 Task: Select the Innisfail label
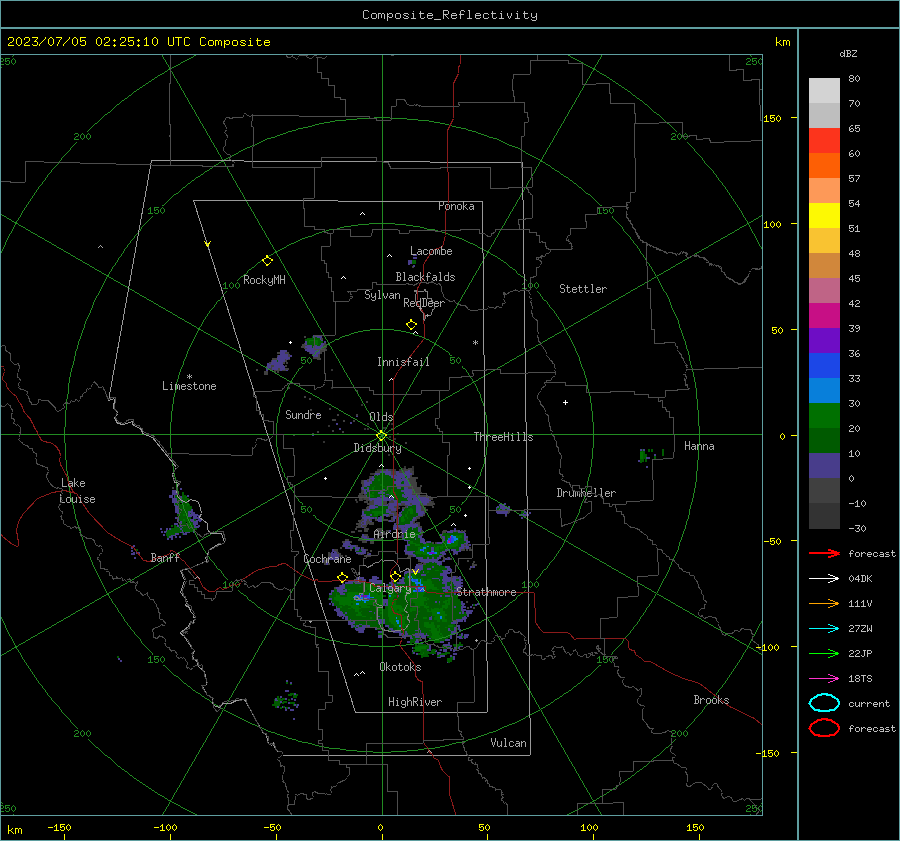click(x=403, y=362)
